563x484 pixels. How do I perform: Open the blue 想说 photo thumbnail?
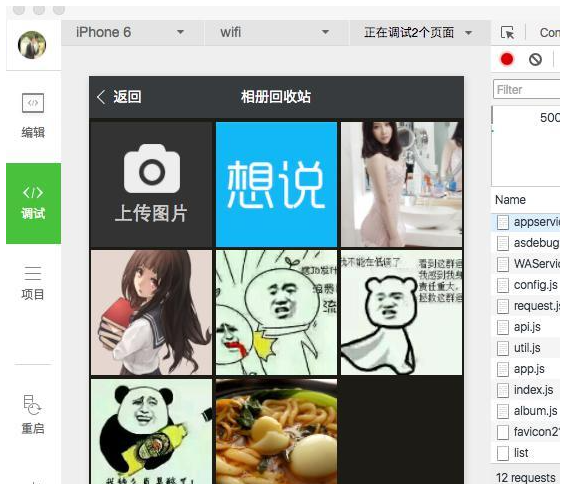(x=276, y=184)
